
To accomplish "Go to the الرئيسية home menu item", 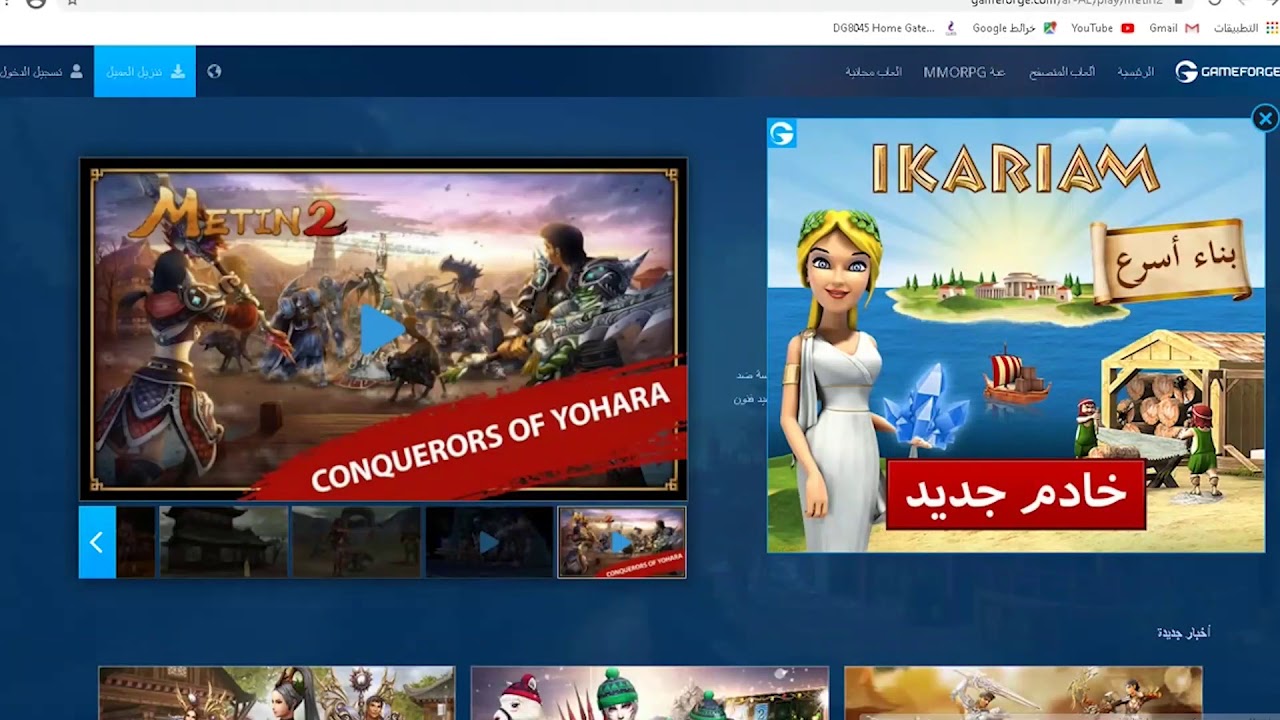I will pyautogui.click(x=1135, y=72).
